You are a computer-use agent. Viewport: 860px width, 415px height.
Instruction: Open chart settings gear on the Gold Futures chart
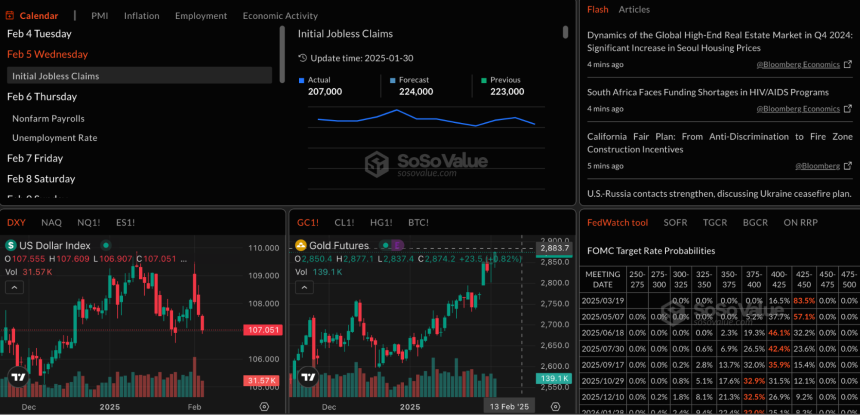click(555, 407)
